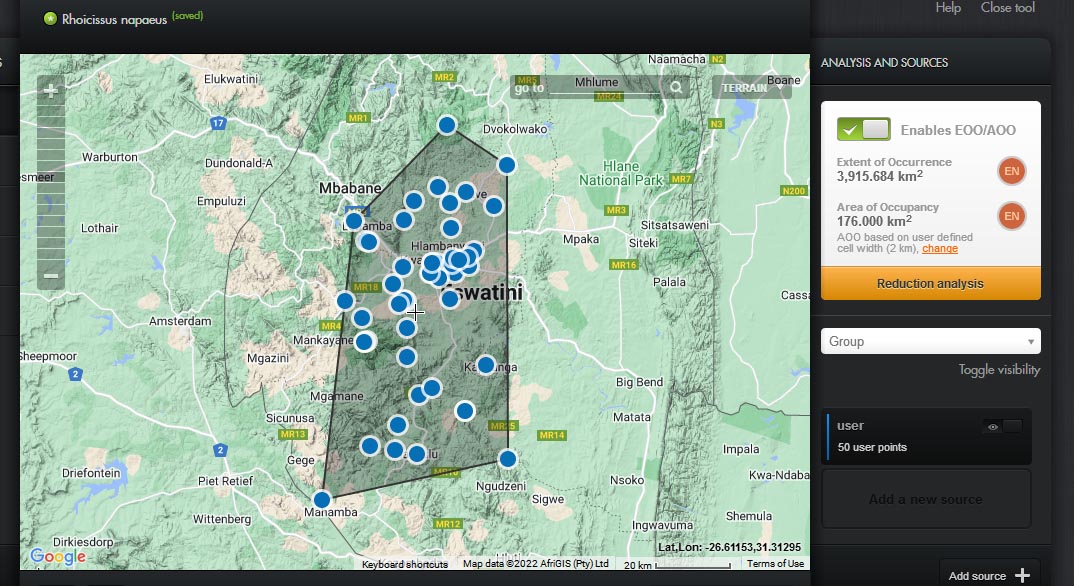Viewport: 1074px width, 586px height.
Task: Open the TERRAIN map type dropdown
Action: click(751, 88)
